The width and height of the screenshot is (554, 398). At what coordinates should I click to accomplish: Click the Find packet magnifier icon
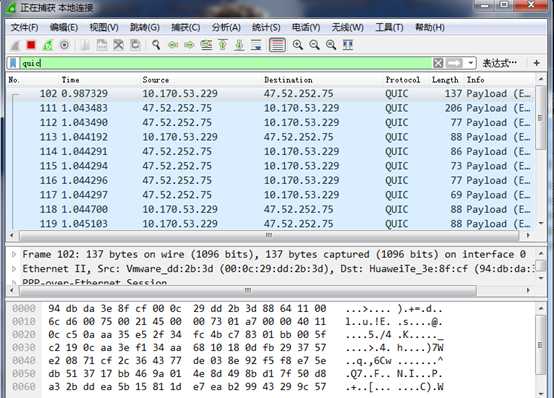point(156,45)
